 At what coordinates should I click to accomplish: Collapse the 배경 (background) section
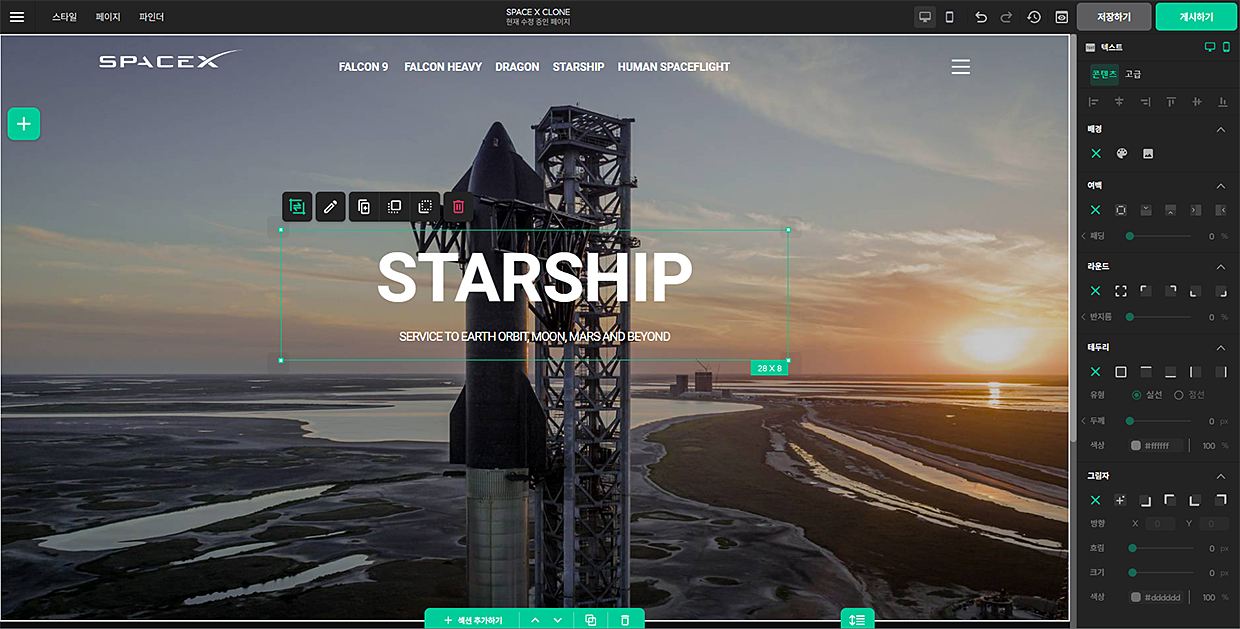pos(1220,130)
